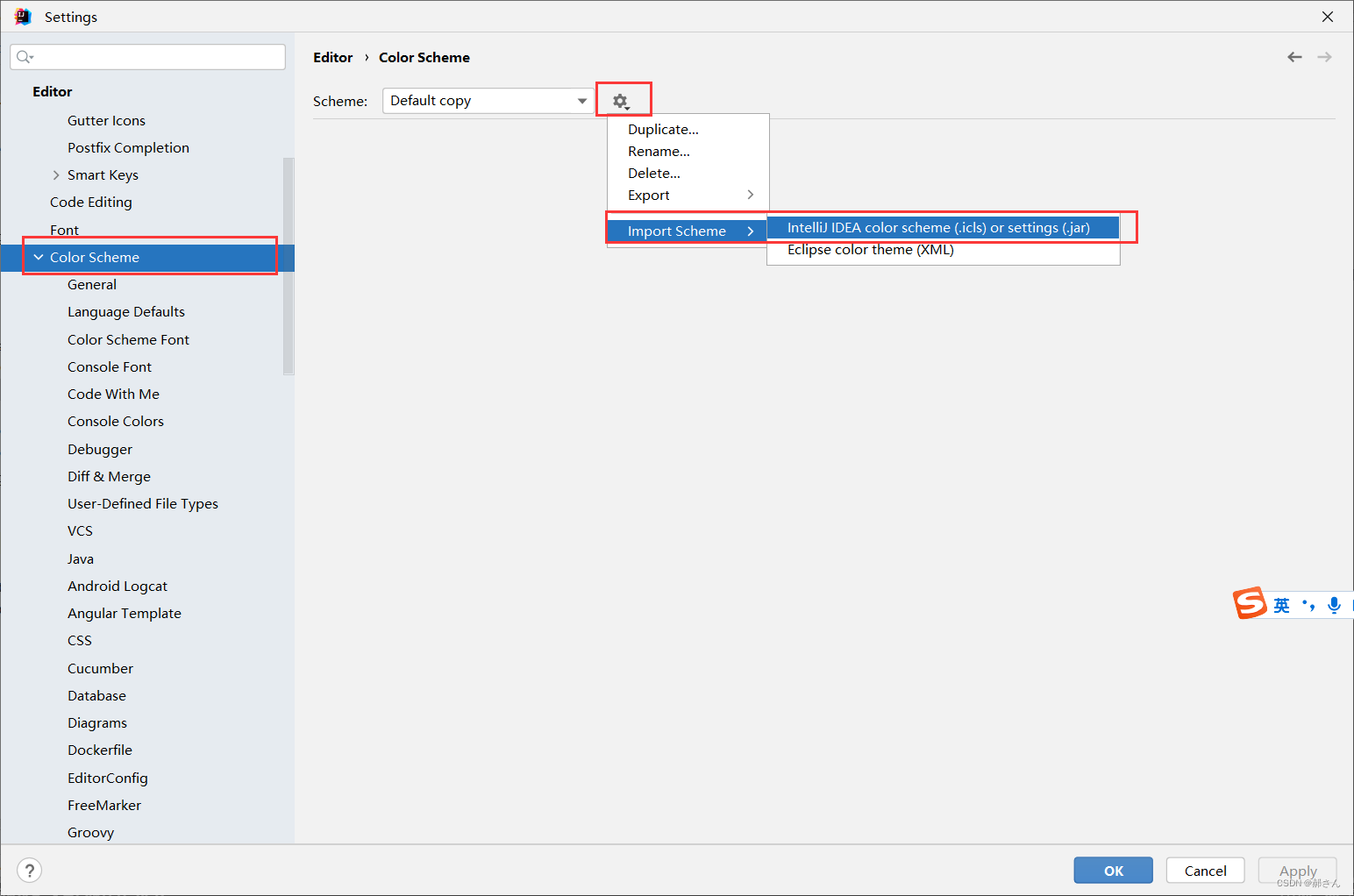This screenshot has height=896, width=1354.
Task: Open the Export submenu arrow
Action: [751, 195]
